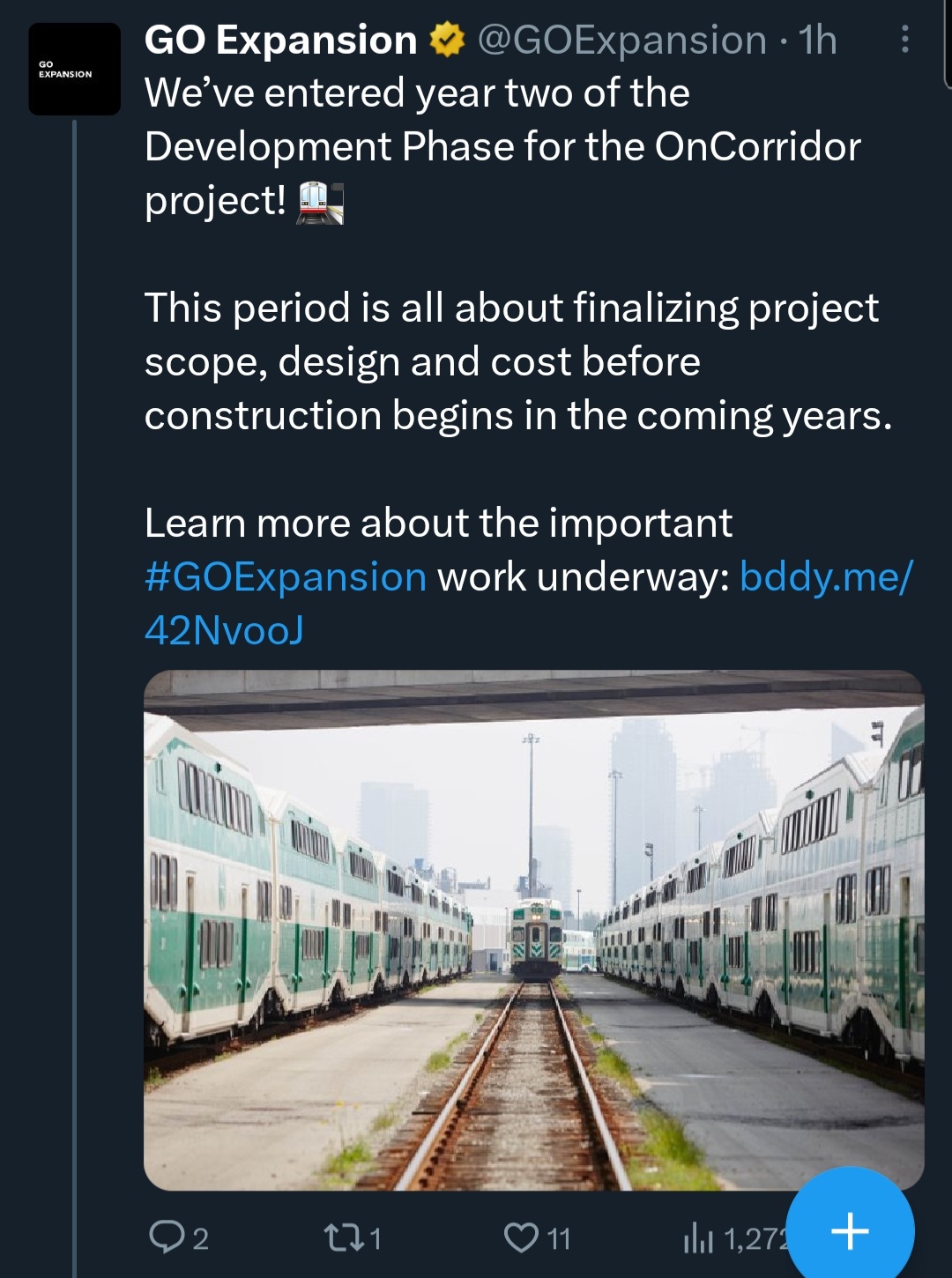This screenshot has height=1278, width=952.
Task: Follow the #GOExpansion hashtag
Action: click(286, 577)
